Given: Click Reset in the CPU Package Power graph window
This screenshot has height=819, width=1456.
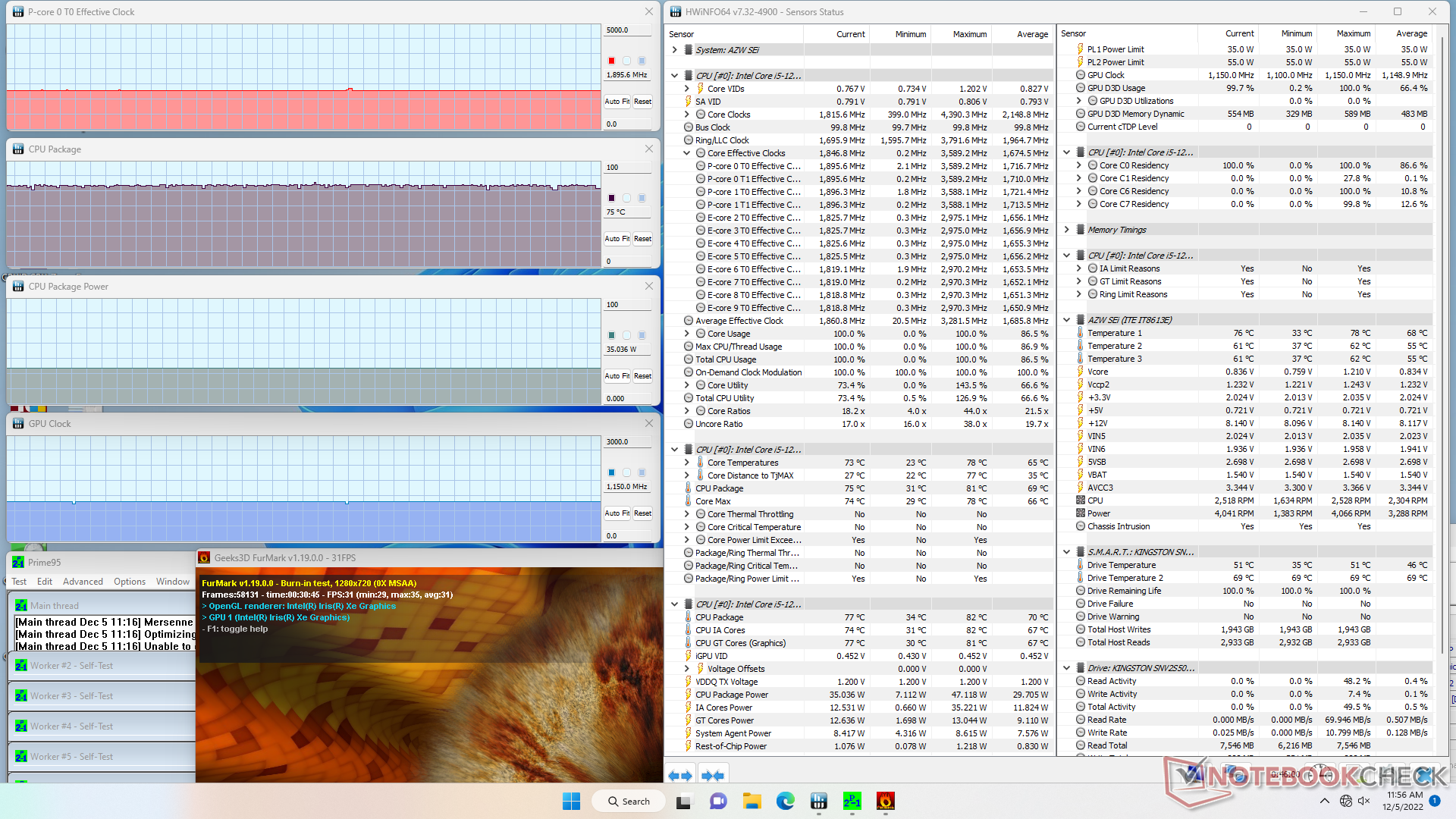Looking at the screenshot, I should (x=643, y=376).
